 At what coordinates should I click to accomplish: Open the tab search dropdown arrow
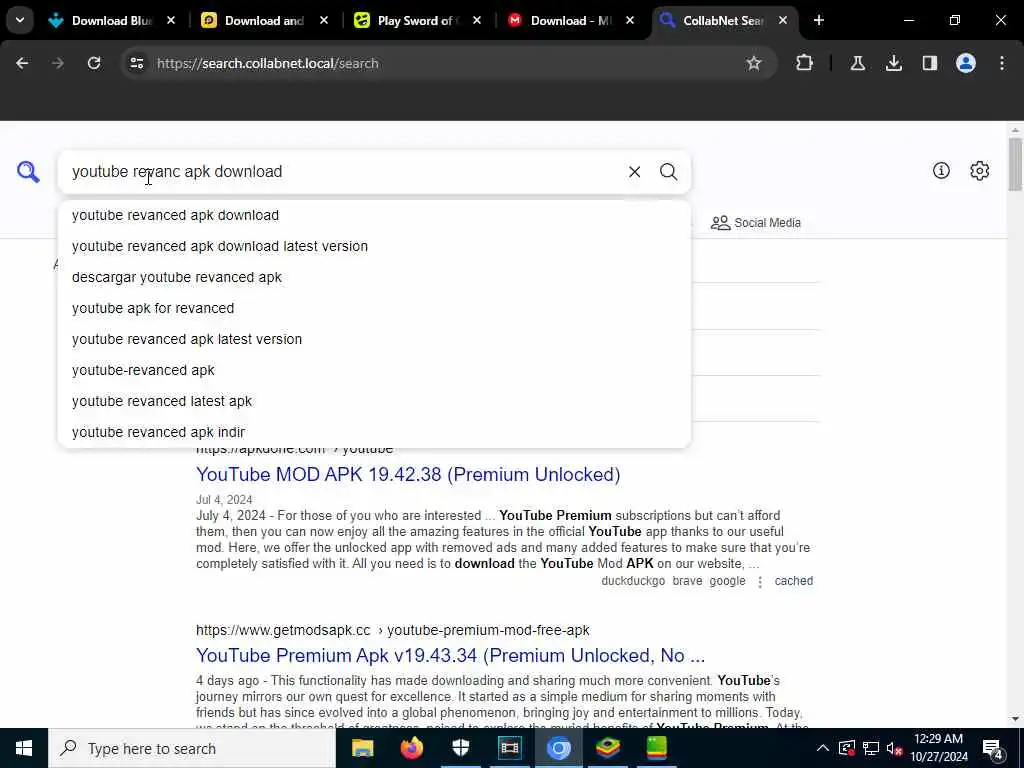tap(20, 20)
